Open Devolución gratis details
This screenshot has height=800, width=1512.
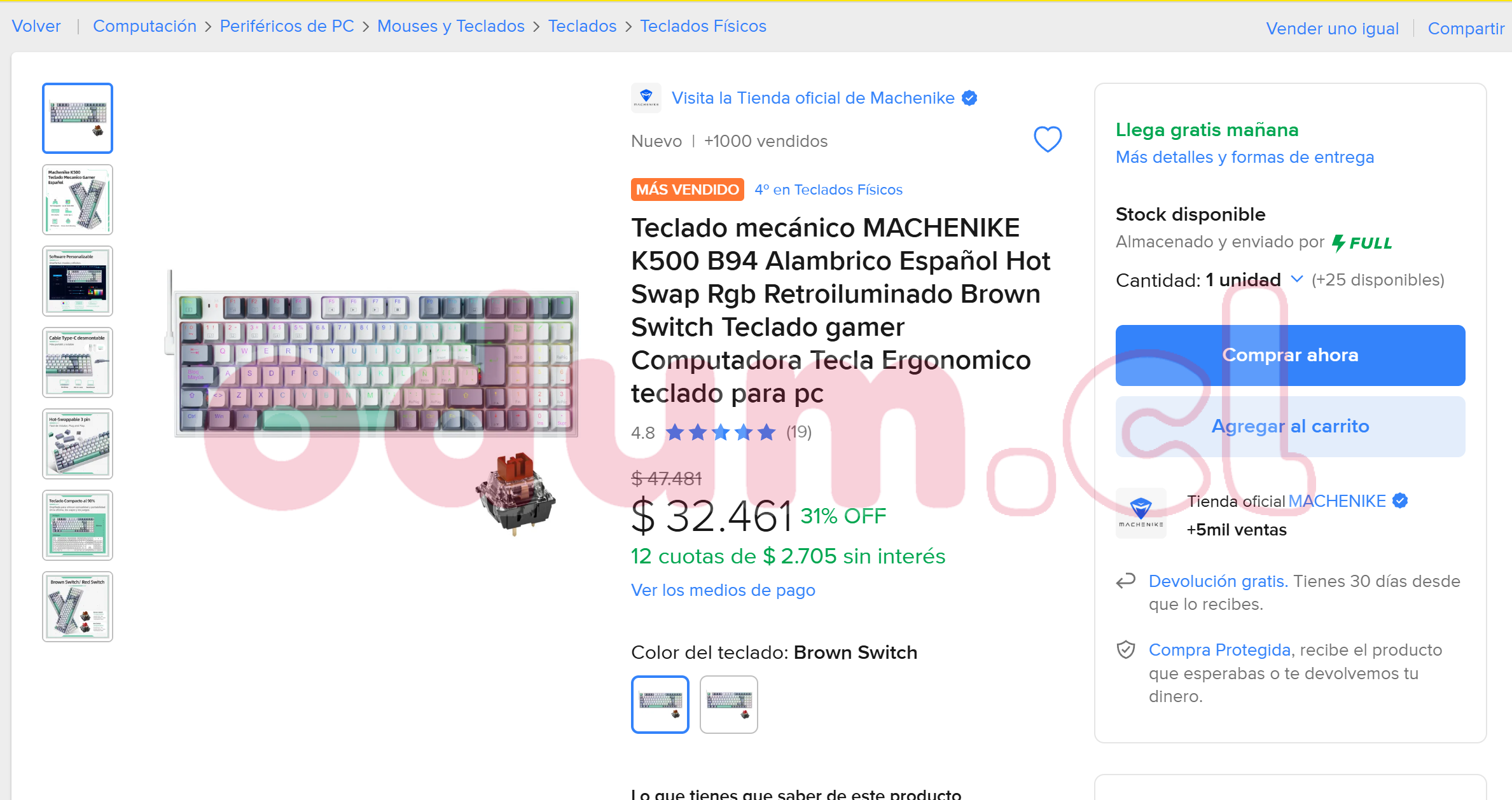tap(1218, 581)
